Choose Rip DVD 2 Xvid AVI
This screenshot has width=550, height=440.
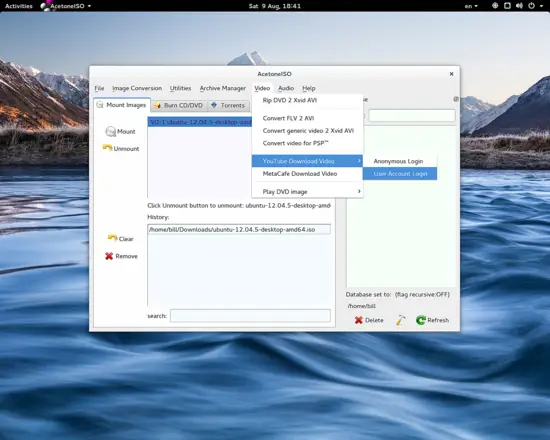pos(307,100)
